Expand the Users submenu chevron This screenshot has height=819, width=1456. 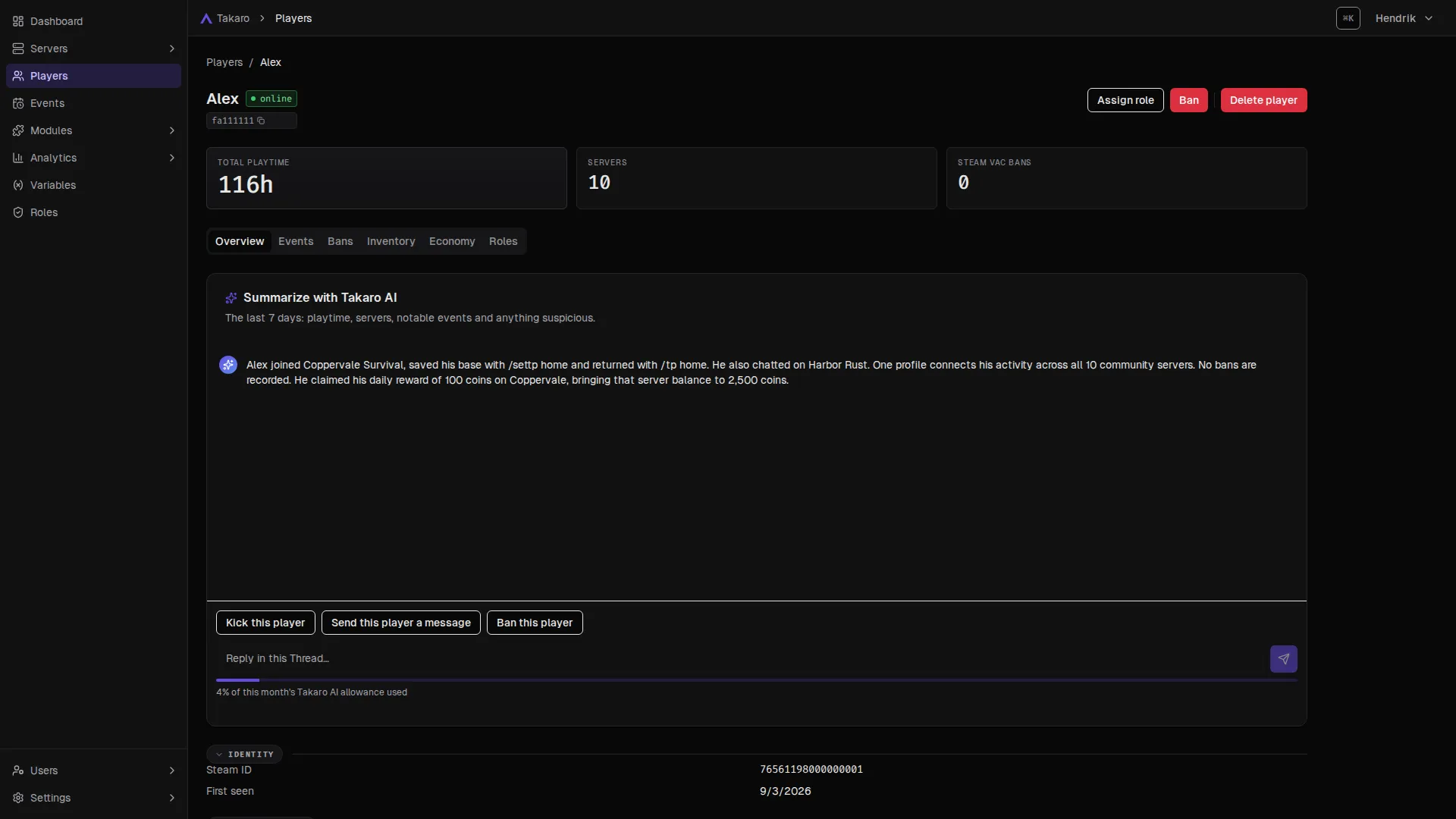click(x=172, y=770)
